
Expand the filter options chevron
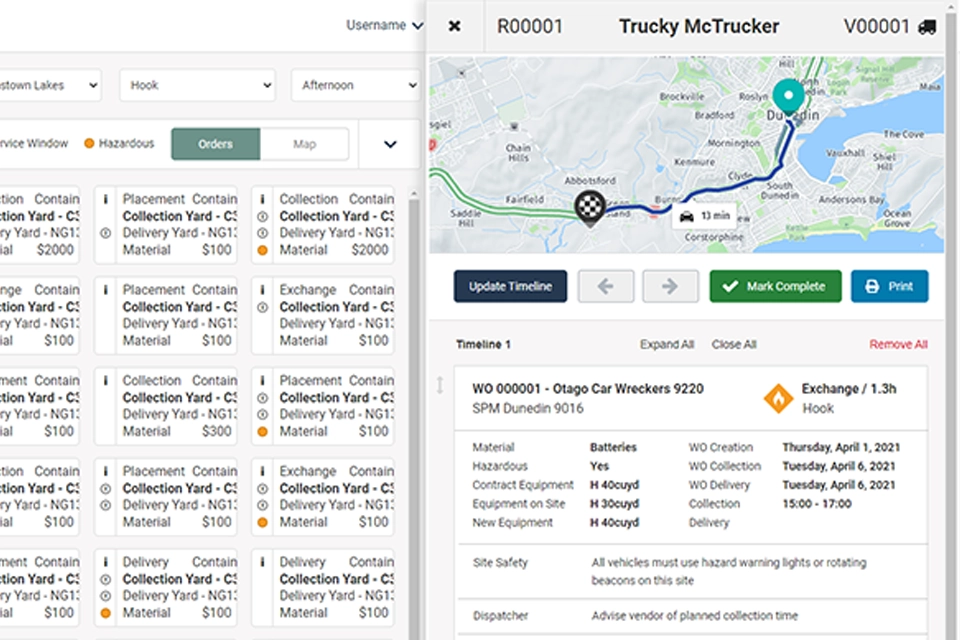pyautogui.click(x=390, y=144)
